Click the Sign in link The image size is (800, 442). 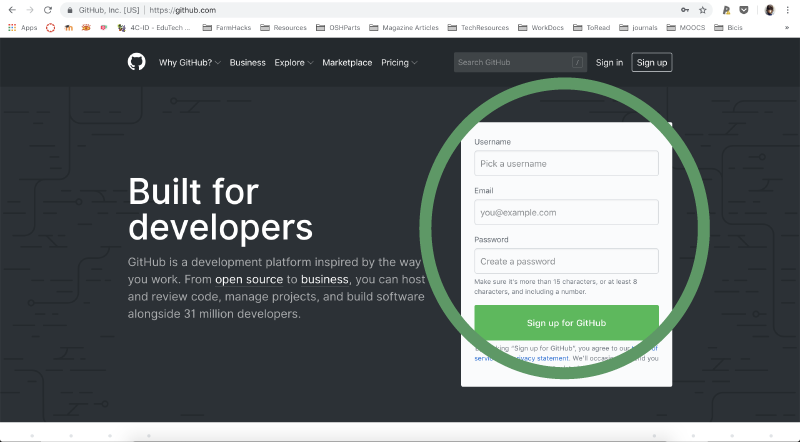click(609, 62)
